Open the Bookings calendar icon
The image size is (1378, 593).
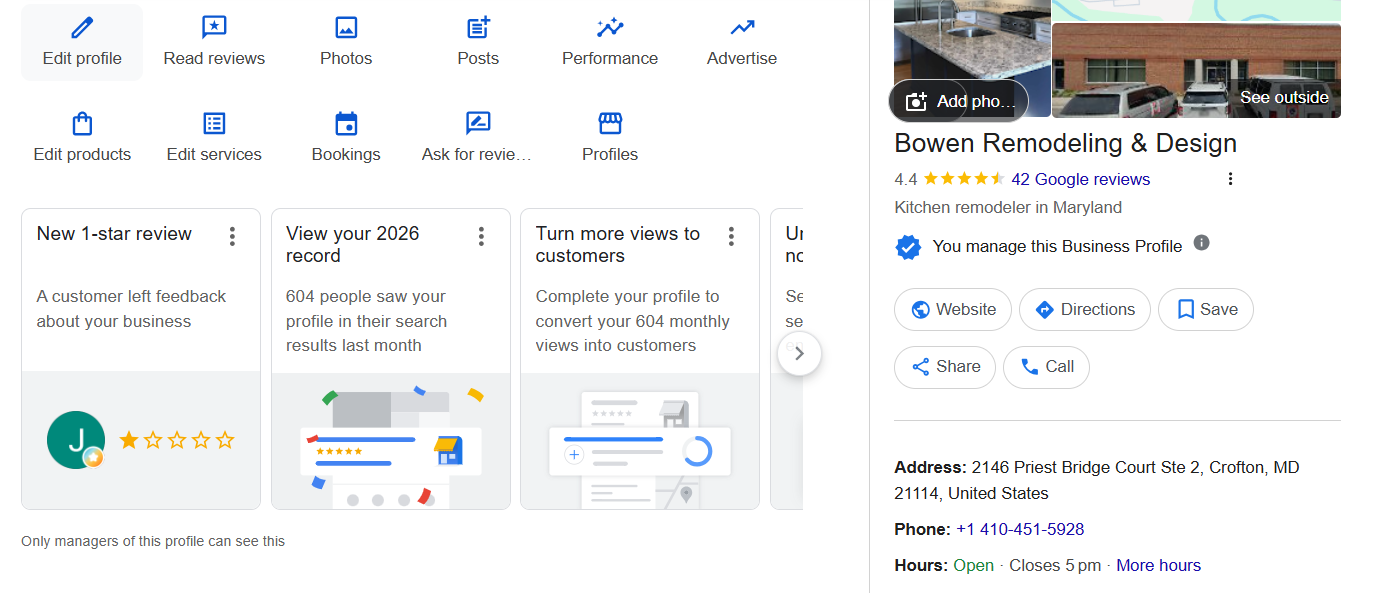click(346, 123)
